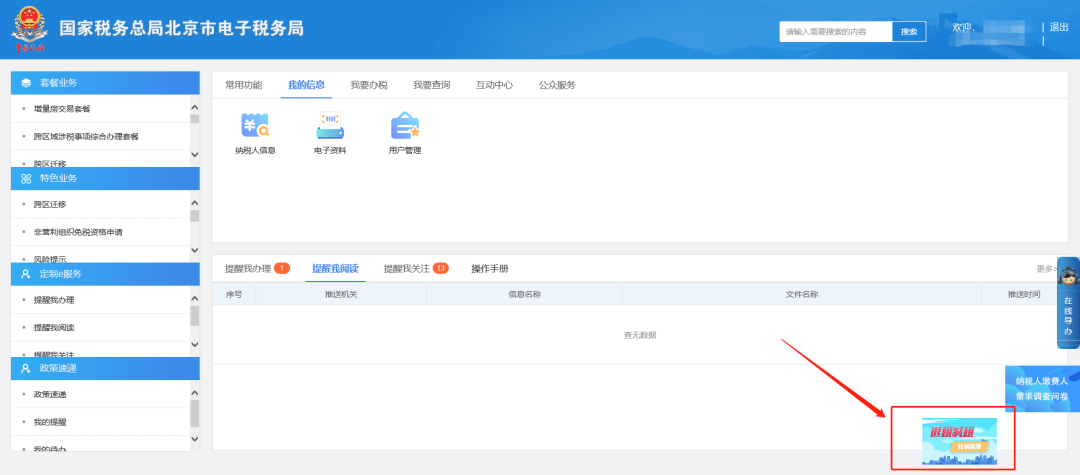Switch to the 我要办税 tab
Viewport: 1080px width, 475px height.
(x=368, y=85)
